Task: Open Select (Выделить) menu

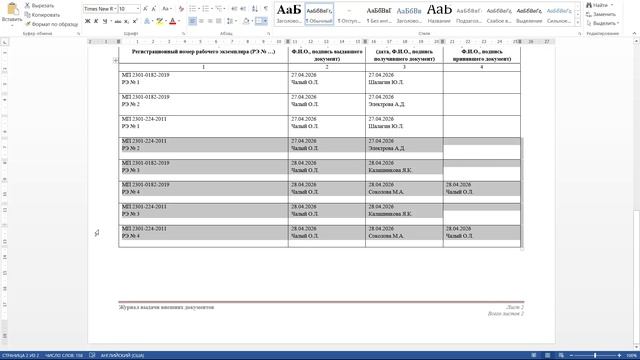Action: point(602,23)
